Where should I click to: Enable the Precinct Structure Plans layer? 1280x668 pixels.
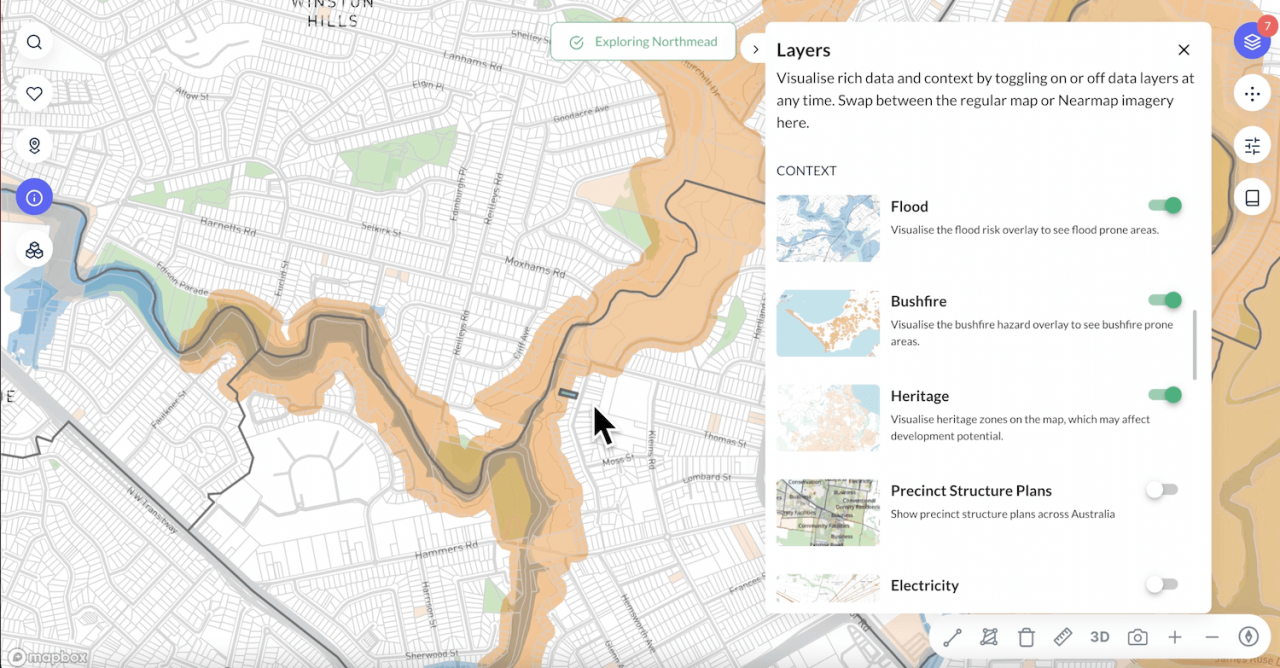pyautogui.click(x=1161, y=490)
